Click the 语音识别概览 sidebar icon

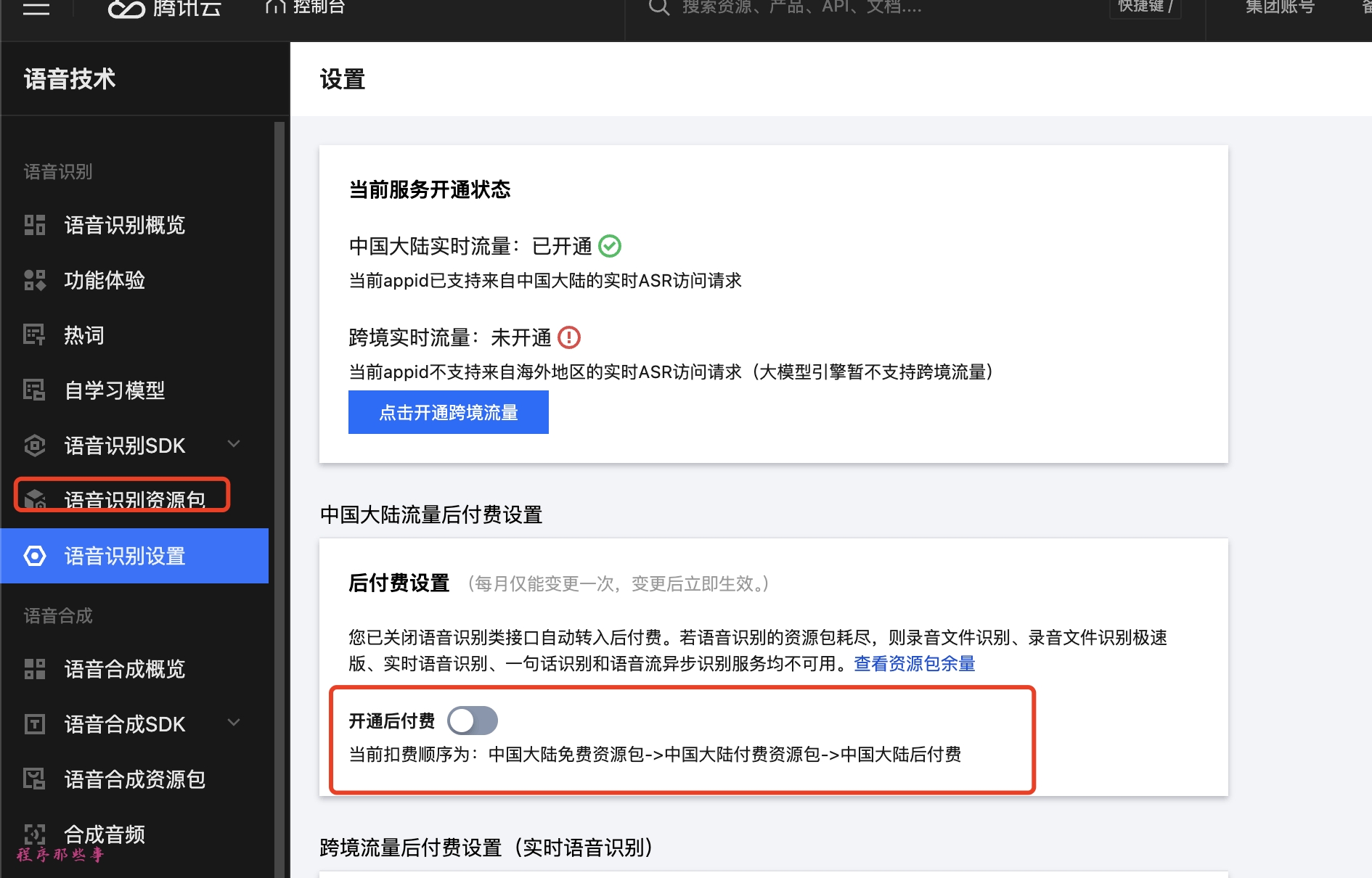point(34,225)
